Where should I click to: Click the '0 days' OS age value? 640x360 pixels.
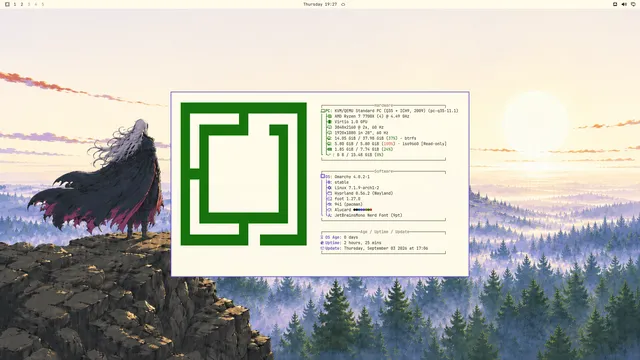pos(351,237)
